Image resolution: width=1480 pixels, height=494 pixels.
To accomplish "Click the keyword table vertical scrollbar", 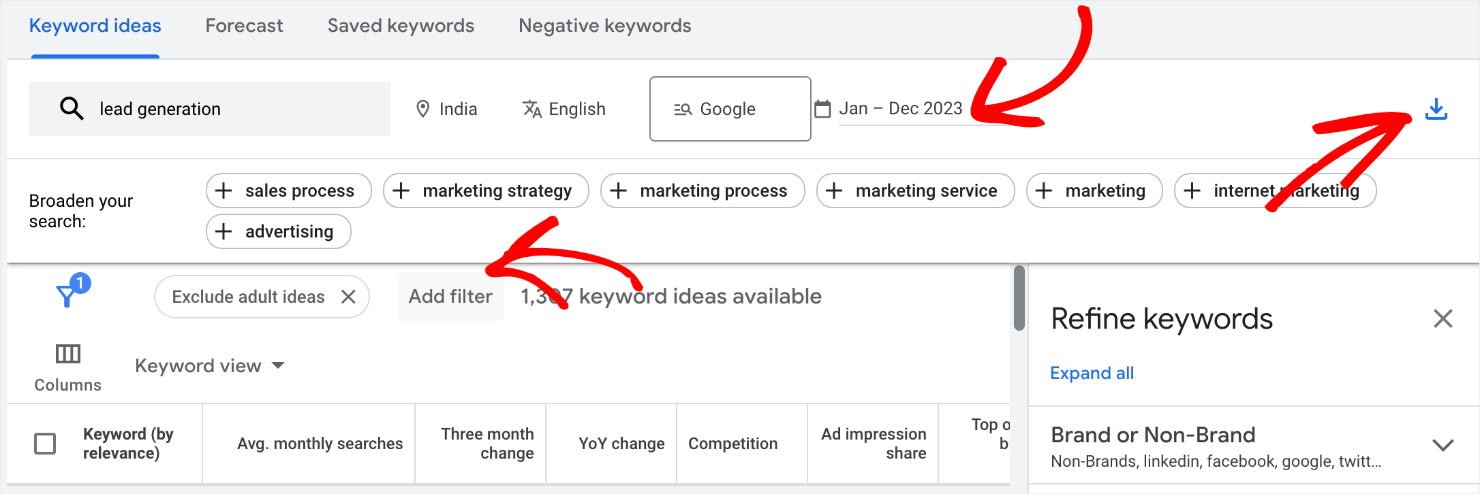I will click(x=1019, y=298).
